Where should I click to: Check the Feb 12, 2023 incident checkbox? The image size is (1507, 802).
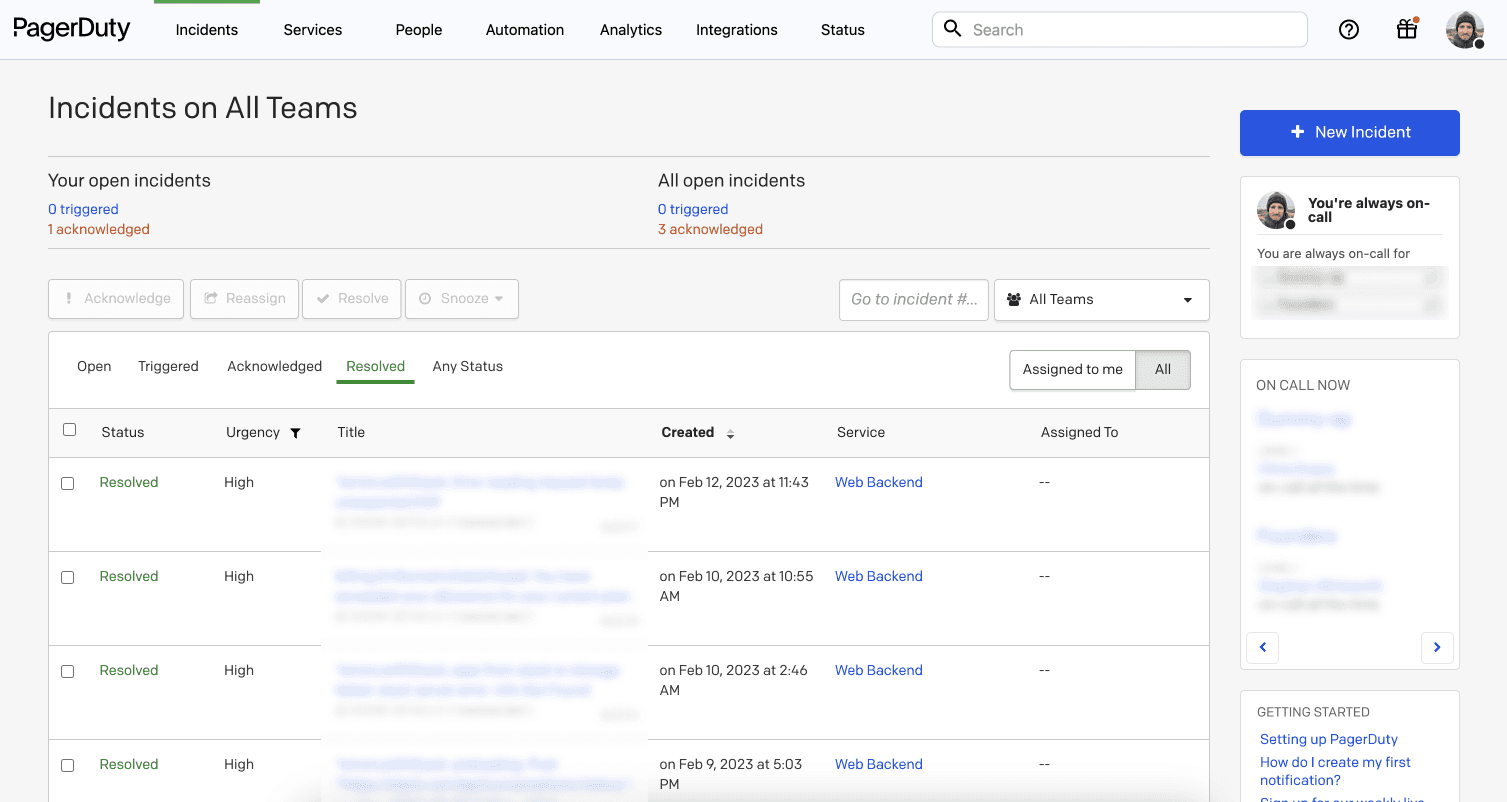(68, 483)
